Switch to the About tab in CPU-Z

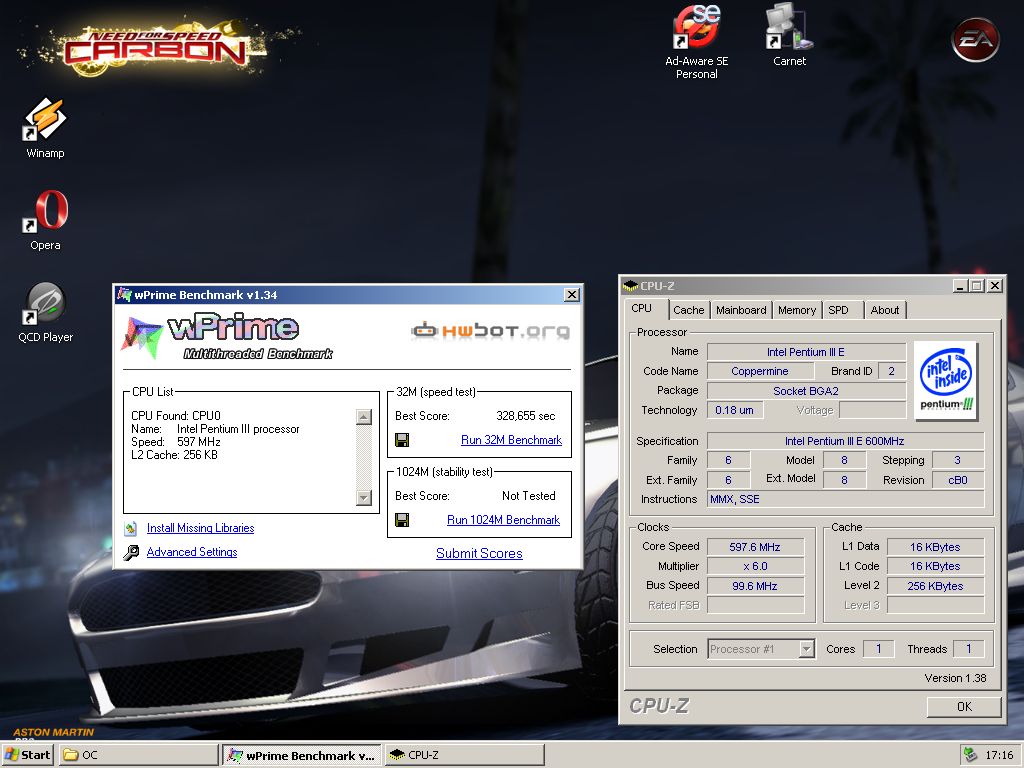tap(885, 310)
